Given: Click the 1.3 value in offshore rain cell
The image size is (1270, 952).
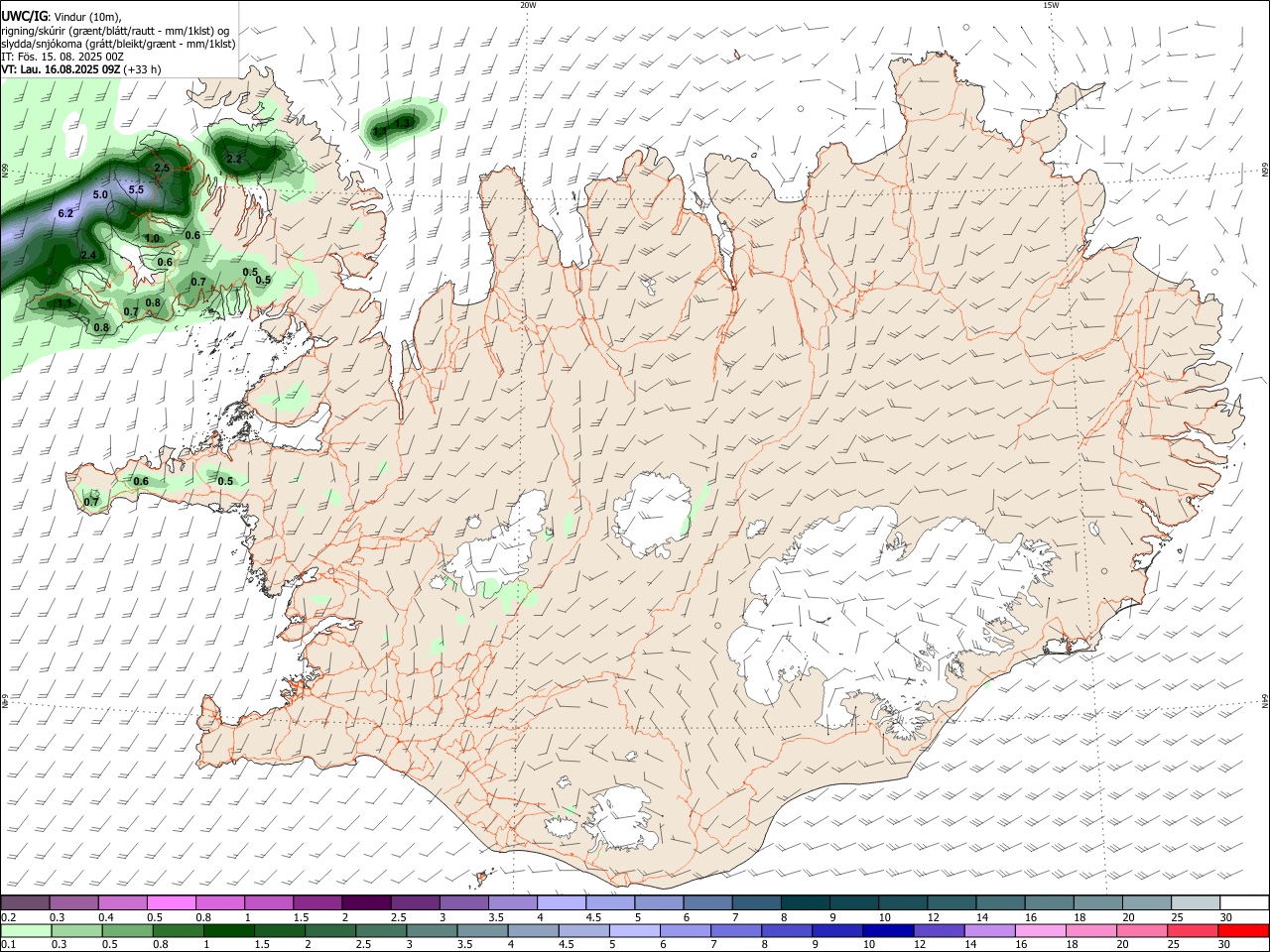Looking at the screenshot, I should (403, 123).
